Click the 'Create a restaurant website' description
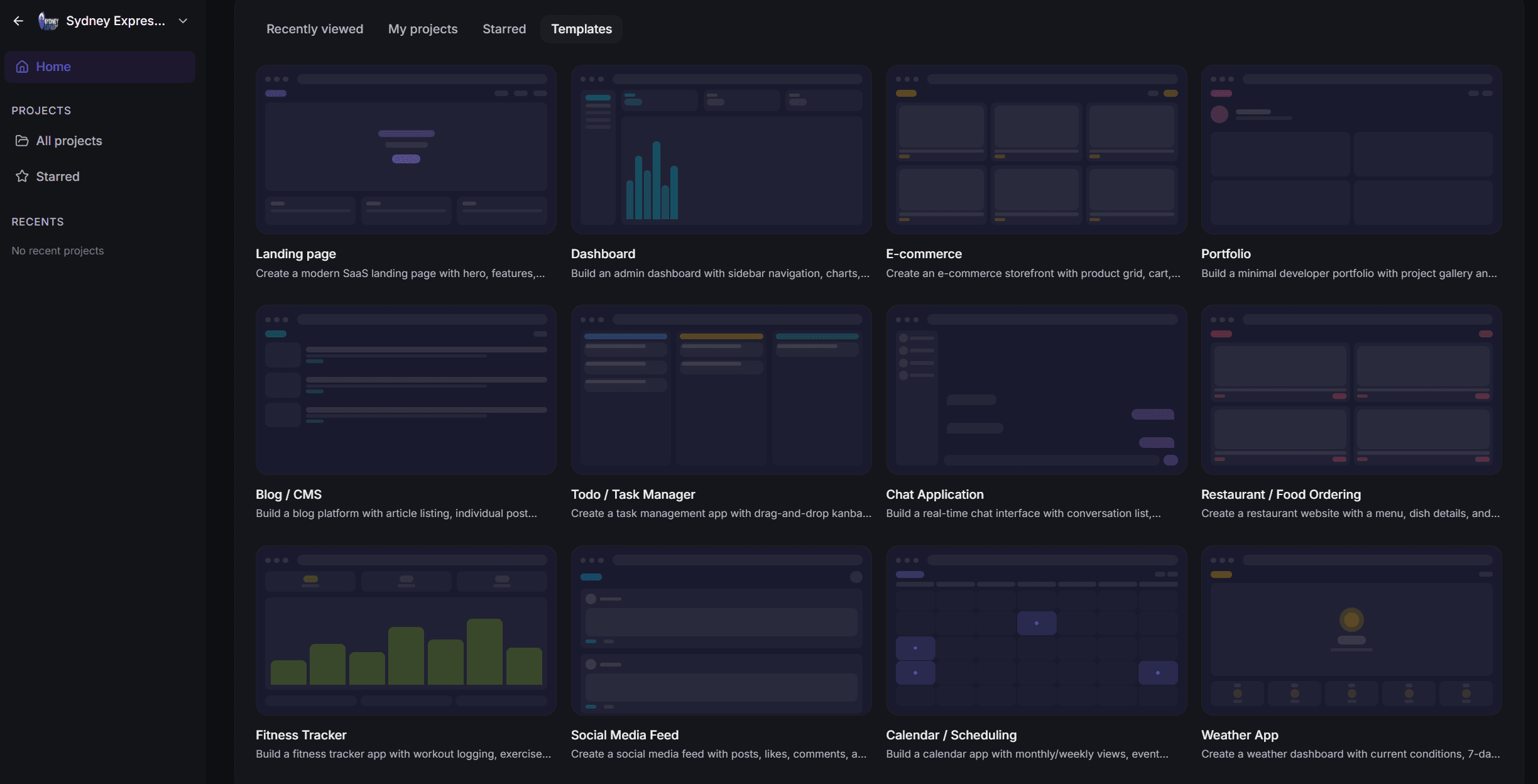Viewport: 1538px width, 784px height. click(x=1350, y=513)
